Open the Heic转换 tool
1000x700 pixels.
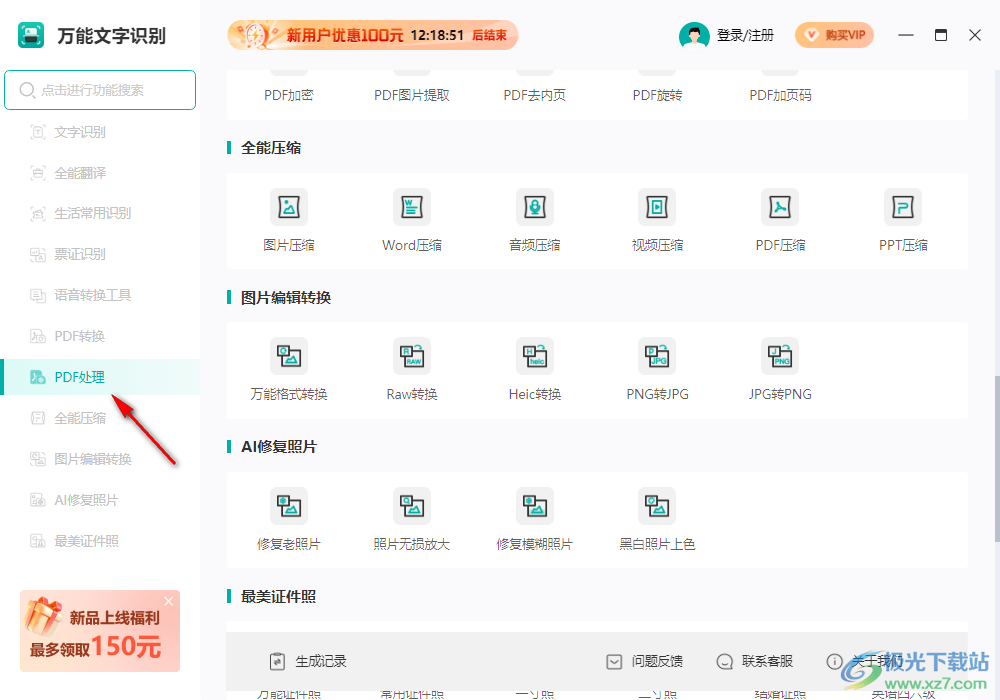pos(534,370)
